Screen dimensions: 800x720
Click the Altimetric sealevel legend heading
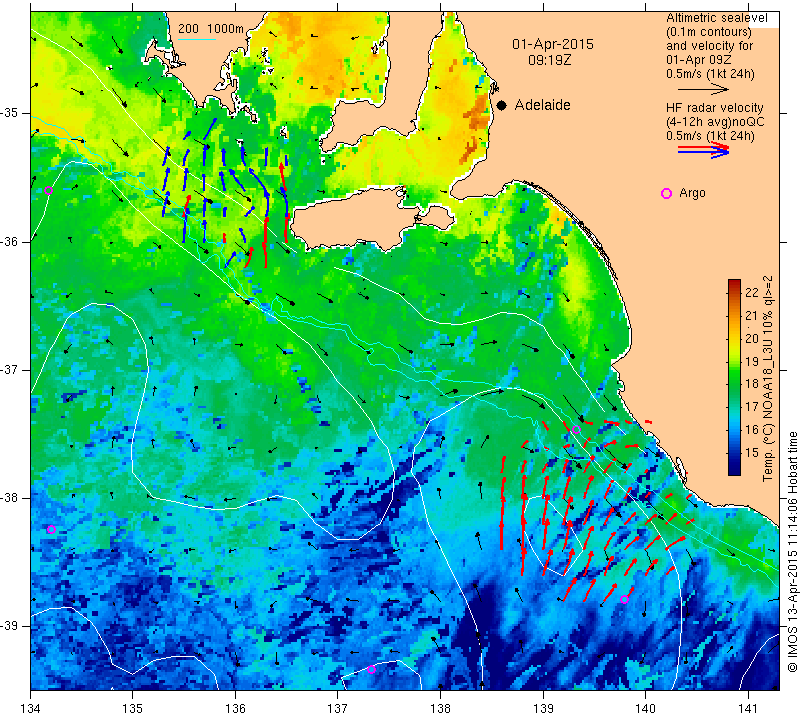717,18
